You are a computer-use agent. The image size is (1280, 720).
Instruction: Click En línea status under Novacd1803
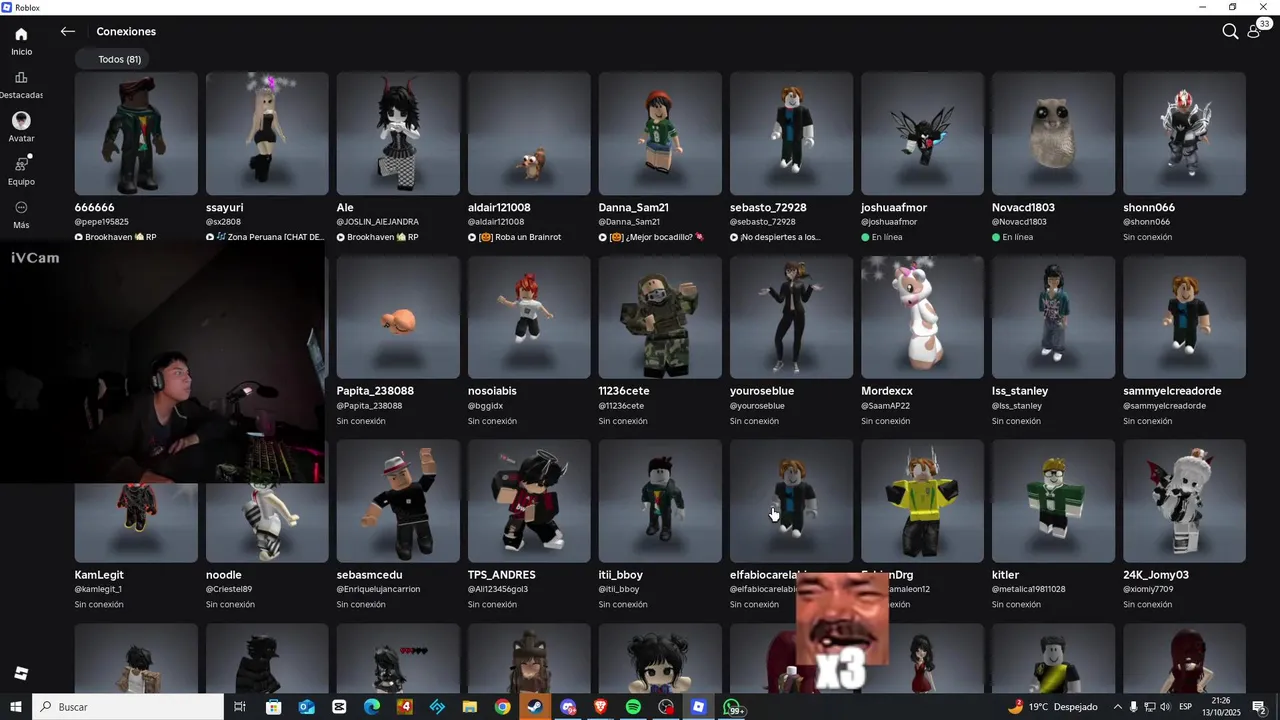coord(1012,237)
